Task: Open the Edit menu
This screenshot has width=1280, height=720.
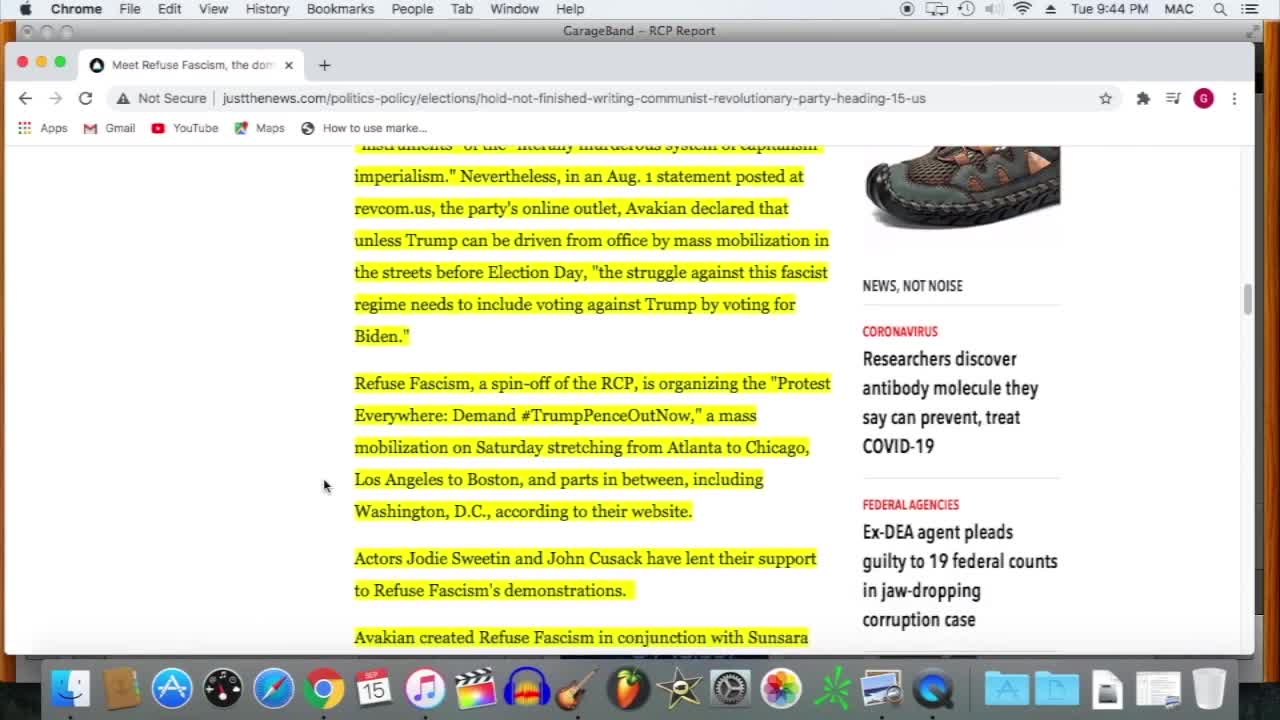Action: [x=169, y=9]
